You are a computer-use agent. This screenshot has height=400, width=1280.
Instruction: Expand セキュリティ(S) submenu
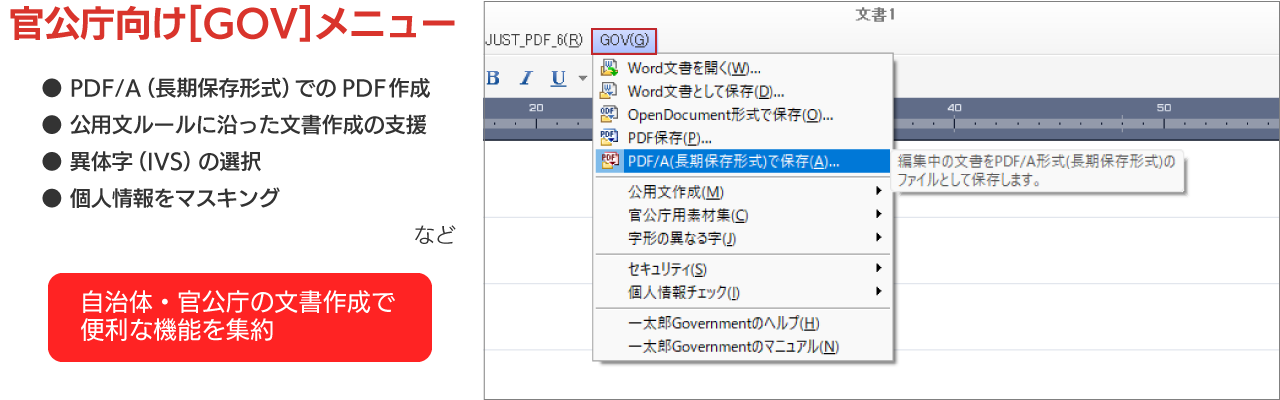(742, 268)
